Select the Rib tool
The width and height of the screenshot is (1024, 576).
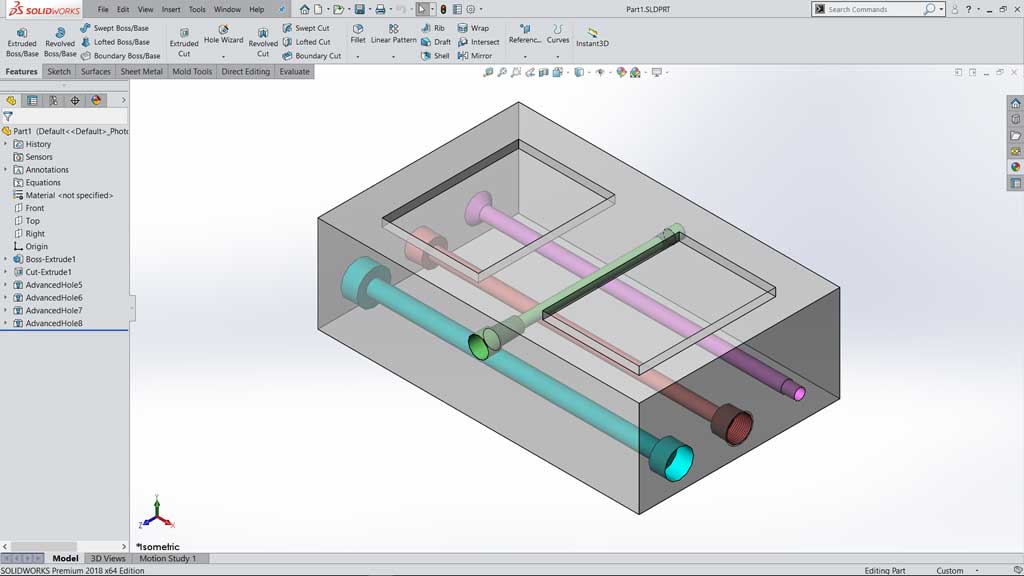434,28
